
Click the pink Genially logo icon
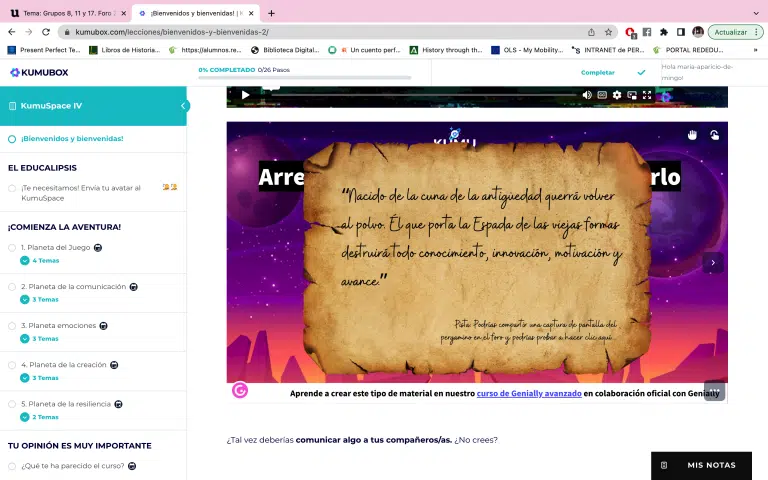click(240, 390)
